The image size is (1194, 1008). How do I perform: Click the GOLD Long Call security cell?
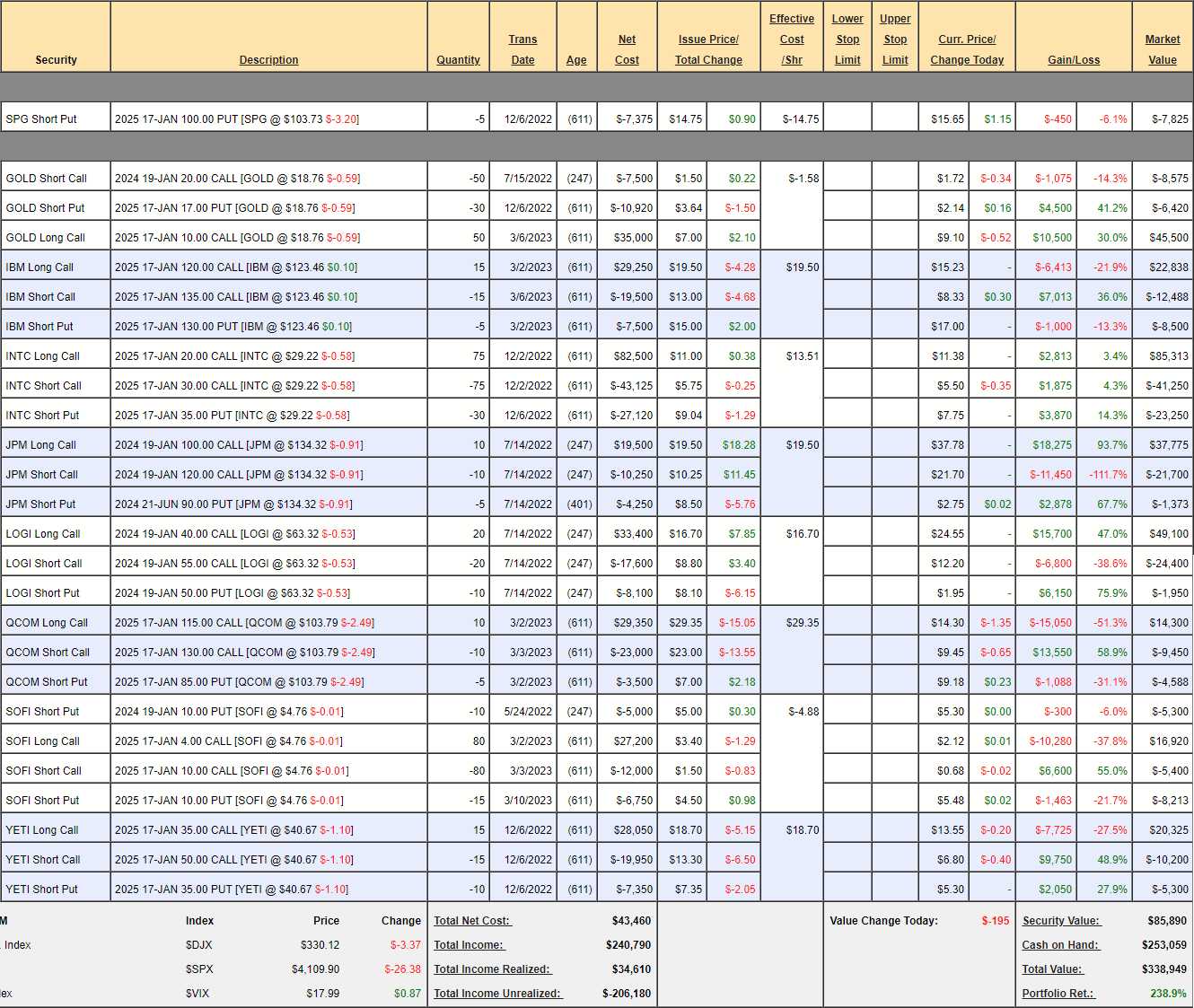point(46,238)
